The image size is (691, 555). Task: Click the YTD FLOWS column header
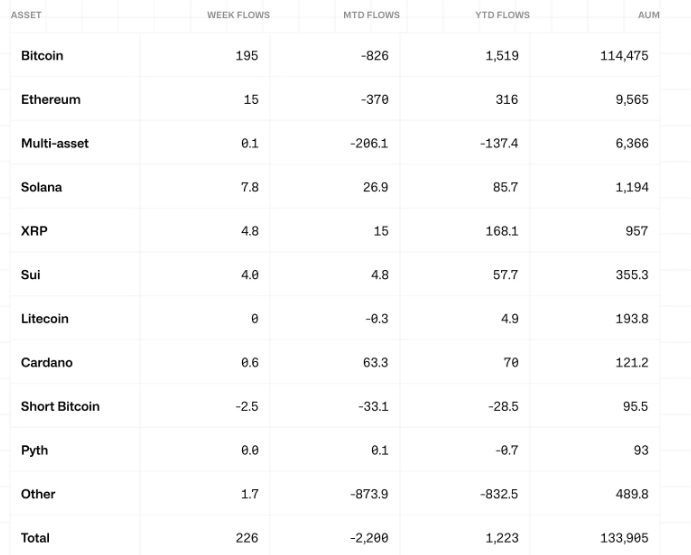pos(502,15)
